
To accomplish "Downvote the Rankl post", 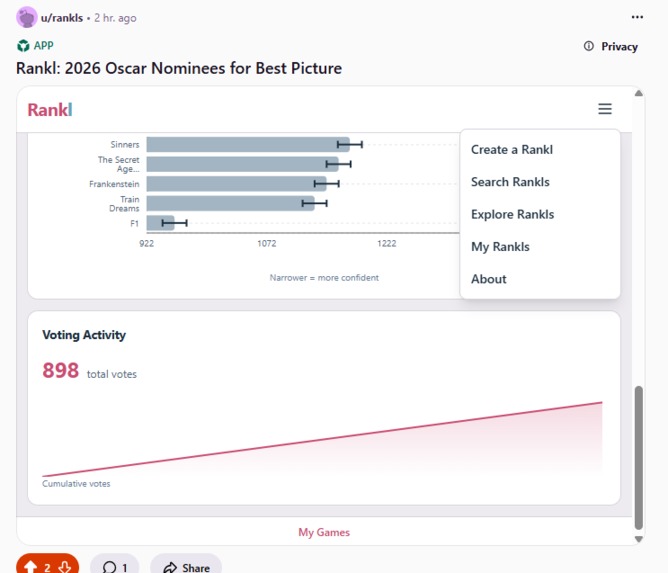I will click(x=65, y=567).
